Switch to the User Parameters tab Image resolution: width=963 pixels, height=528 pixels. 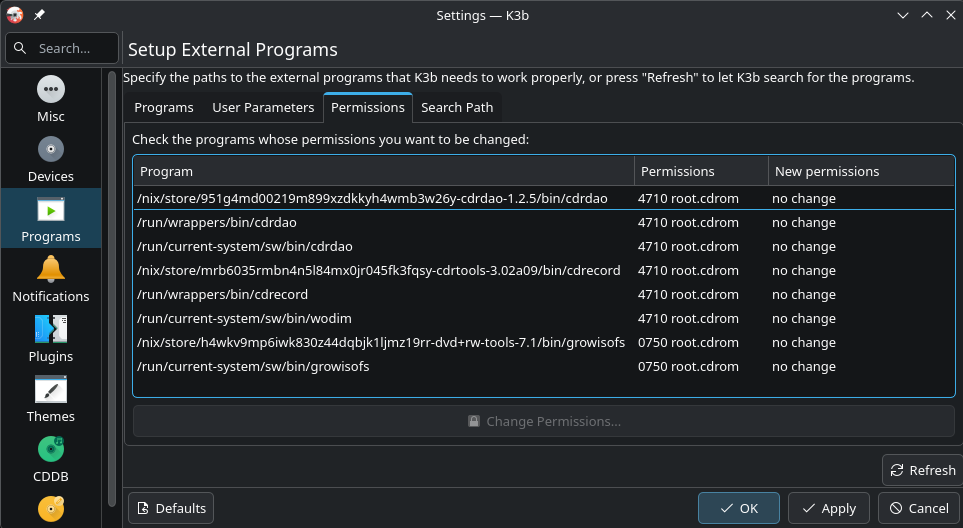(263, 107)
